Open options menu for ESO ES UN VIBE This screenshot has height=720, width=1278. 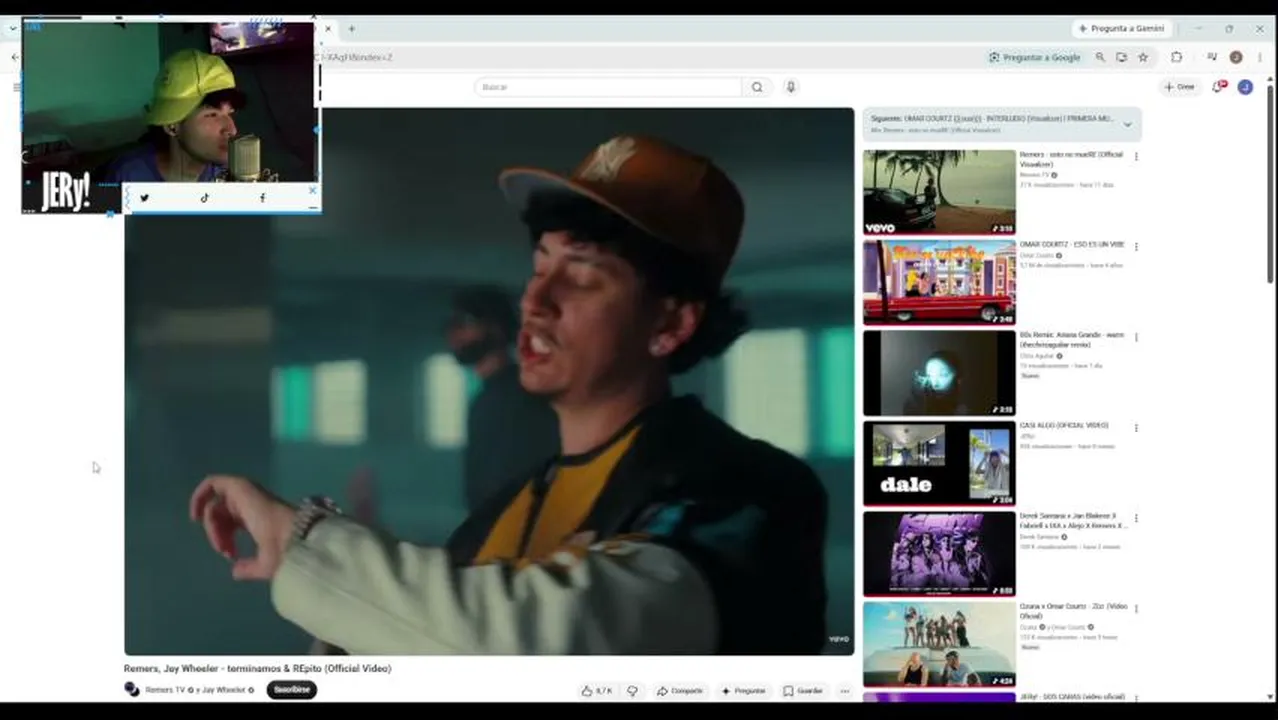(1136, 246)
